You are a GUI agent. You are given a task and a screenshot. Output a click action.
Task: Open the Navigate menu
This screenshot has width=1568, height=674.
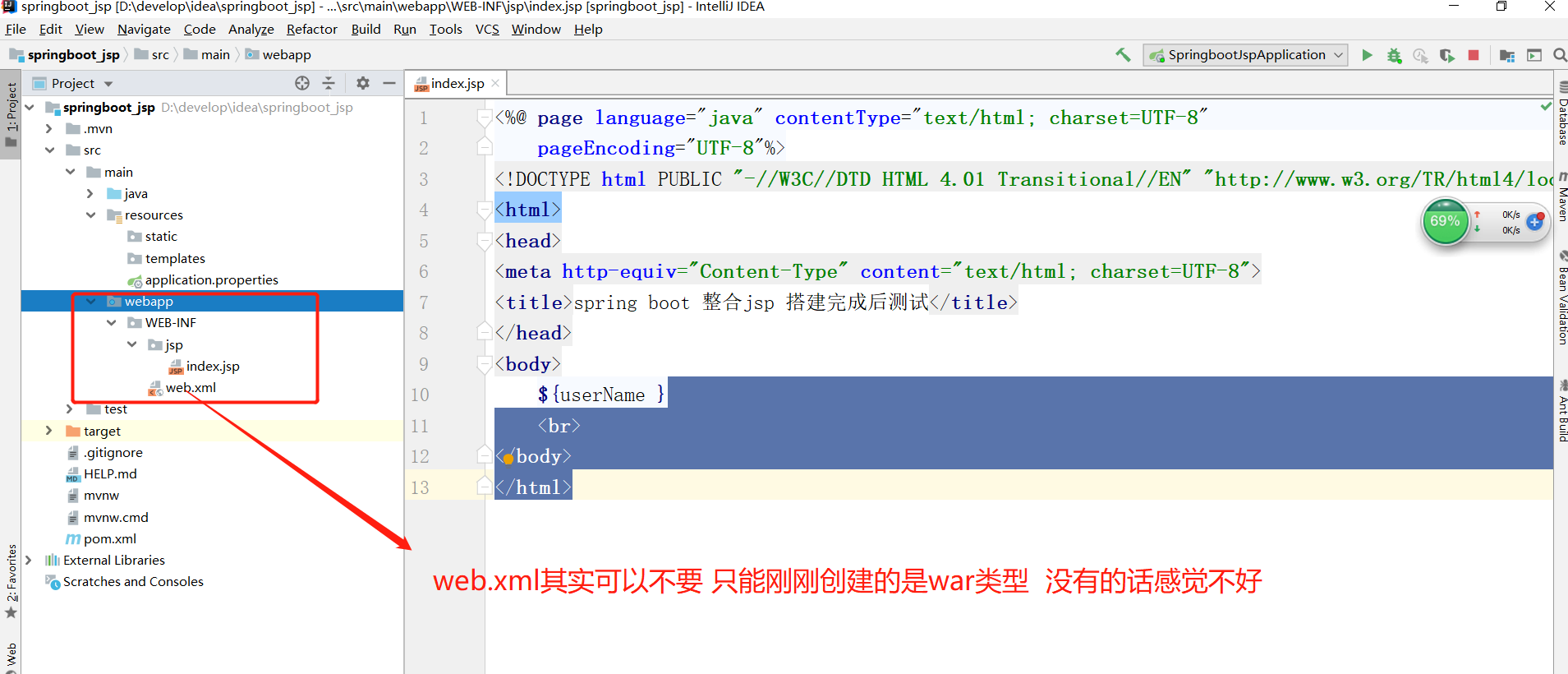click(x=144, y=29)
